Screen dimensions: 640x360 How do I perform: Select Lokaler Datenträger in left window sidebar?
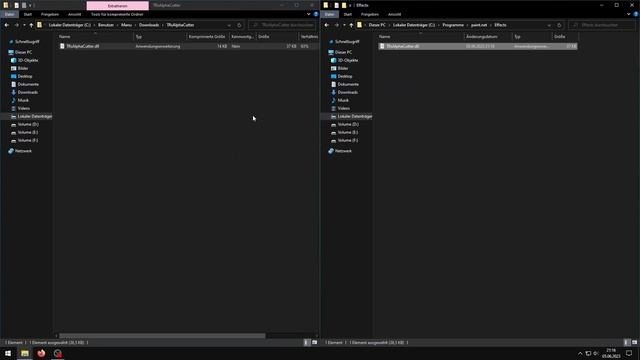tap(34, 116)
